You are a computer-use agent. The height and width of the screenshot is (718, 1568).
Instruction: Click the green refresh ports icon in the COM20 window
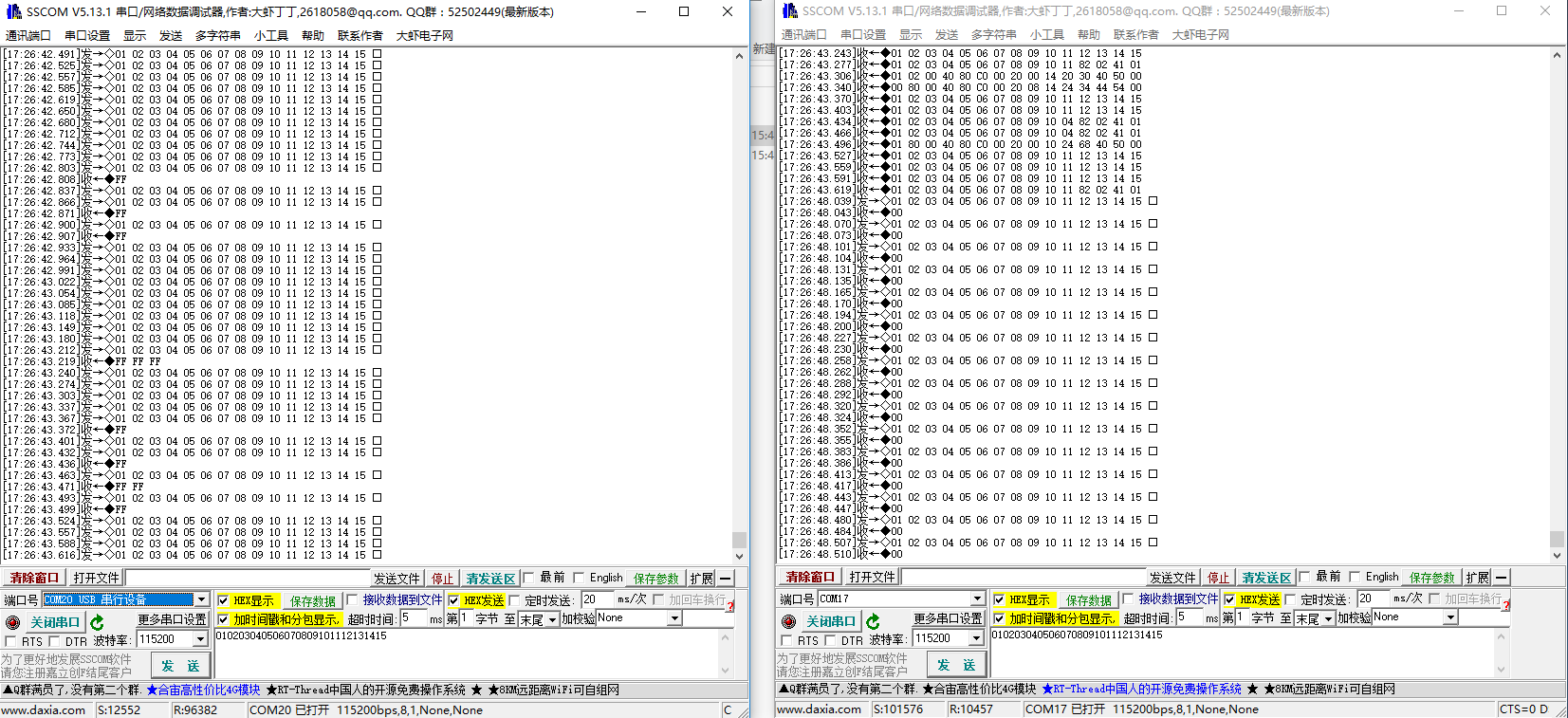[97, 622]
